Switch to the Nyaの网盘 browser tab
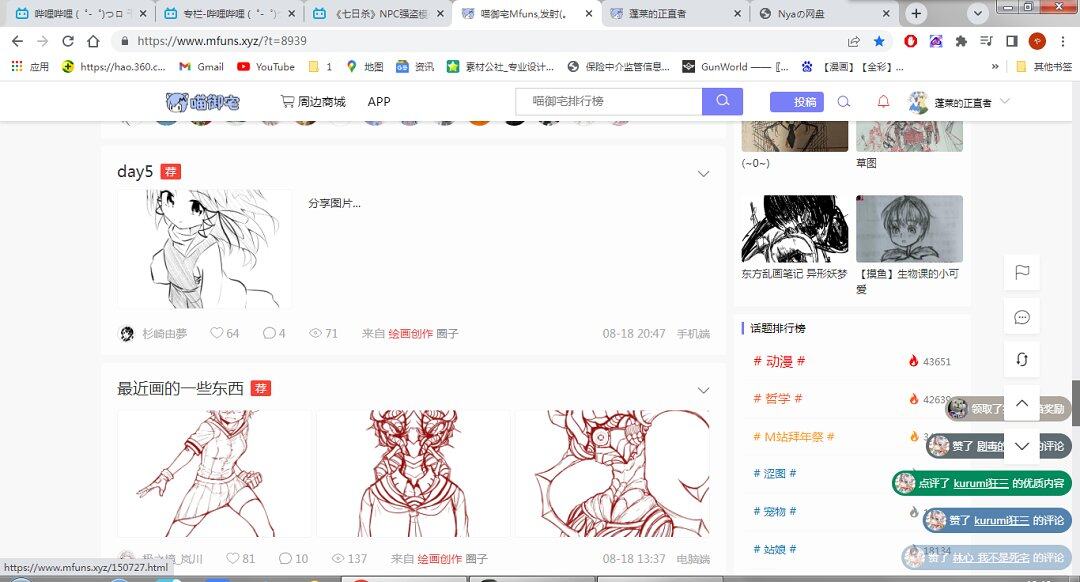1080x582 pixels. coord(820,14)
